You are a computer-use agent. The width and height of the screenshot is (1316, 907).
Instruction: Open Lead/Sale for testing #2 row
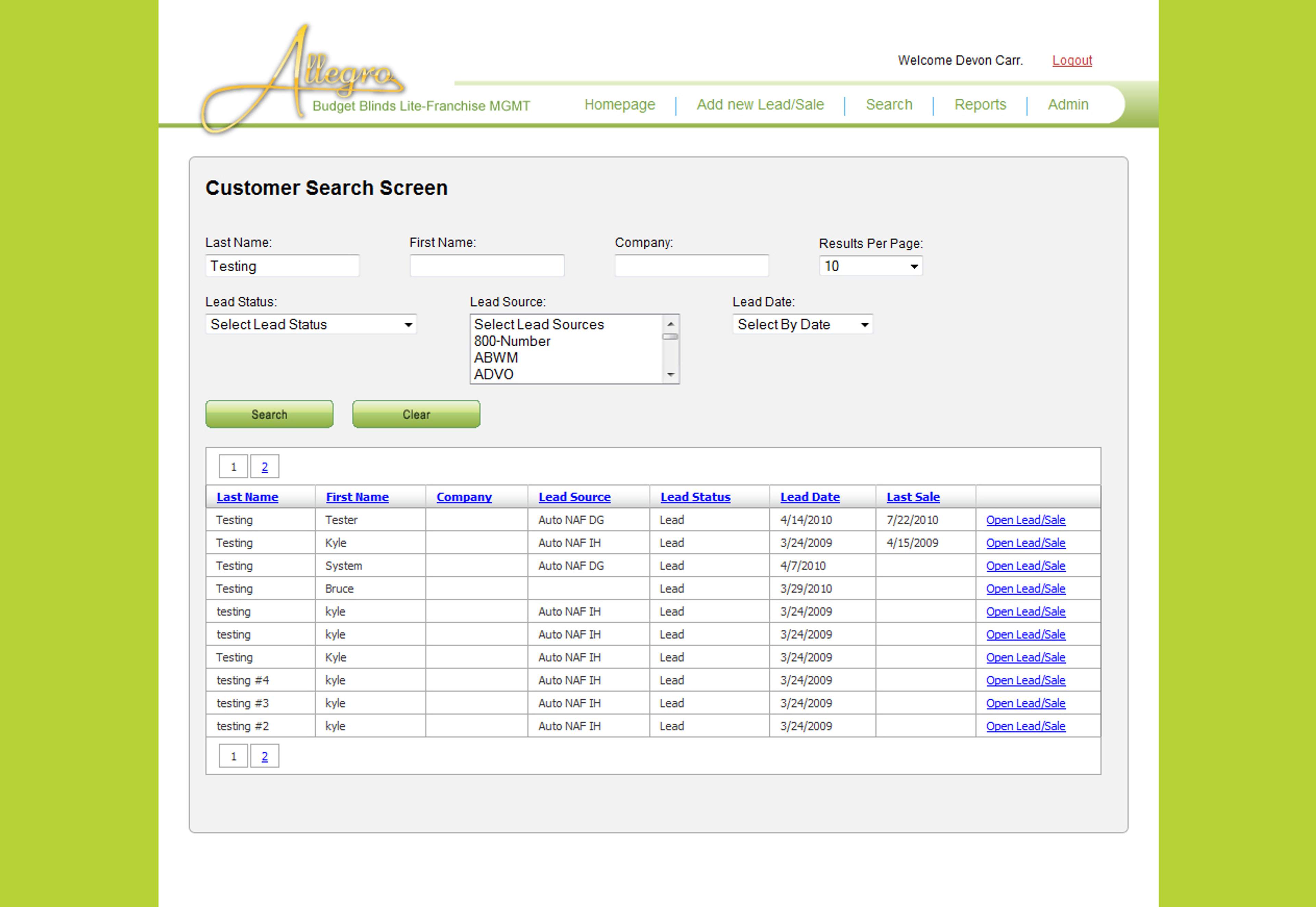pyautogui.click(x=1025, y=726)
